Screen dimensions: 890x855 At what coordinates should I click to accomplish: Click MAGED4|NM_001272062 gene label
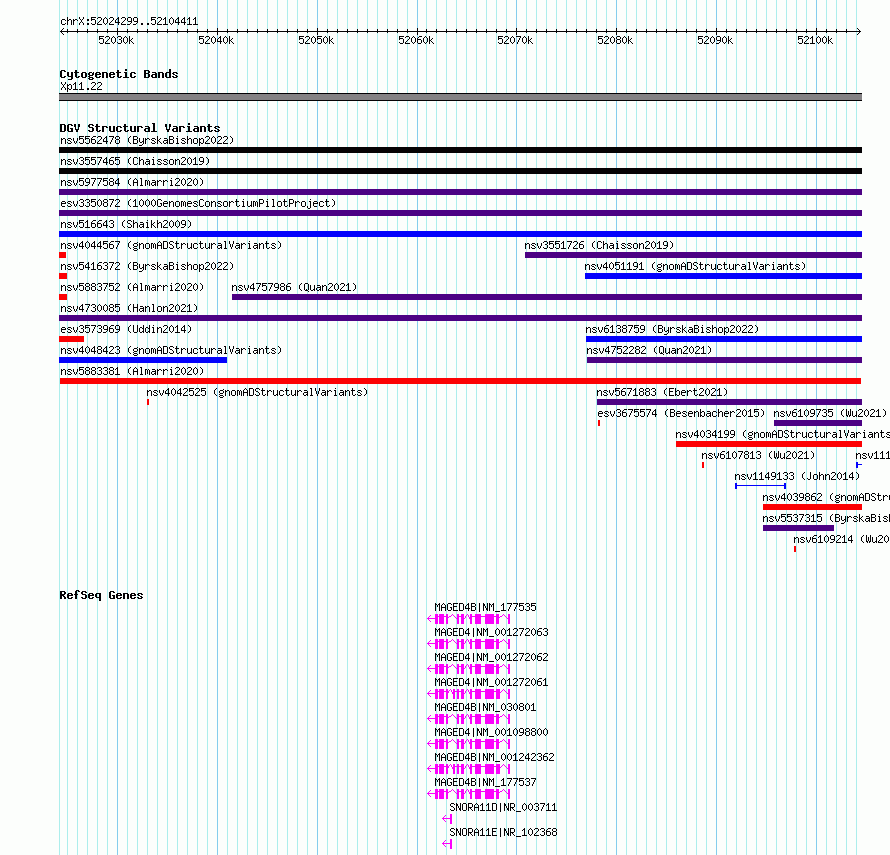pos(492,657)
